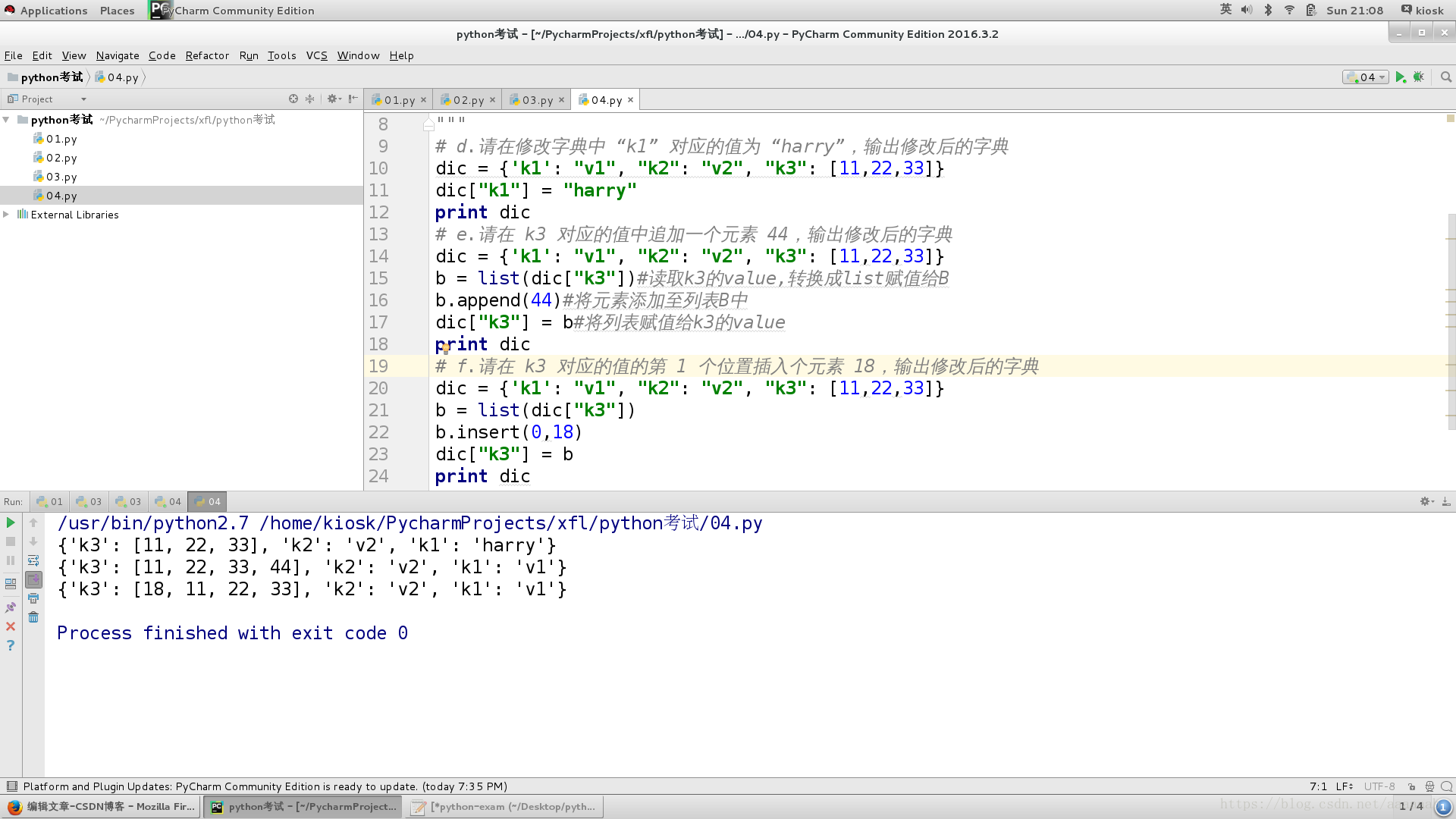The width and height of the screenshot is (1456, 819).
Task: Open Search Everywhere magnifier in the toolbar
Action: coord(1446,77)
